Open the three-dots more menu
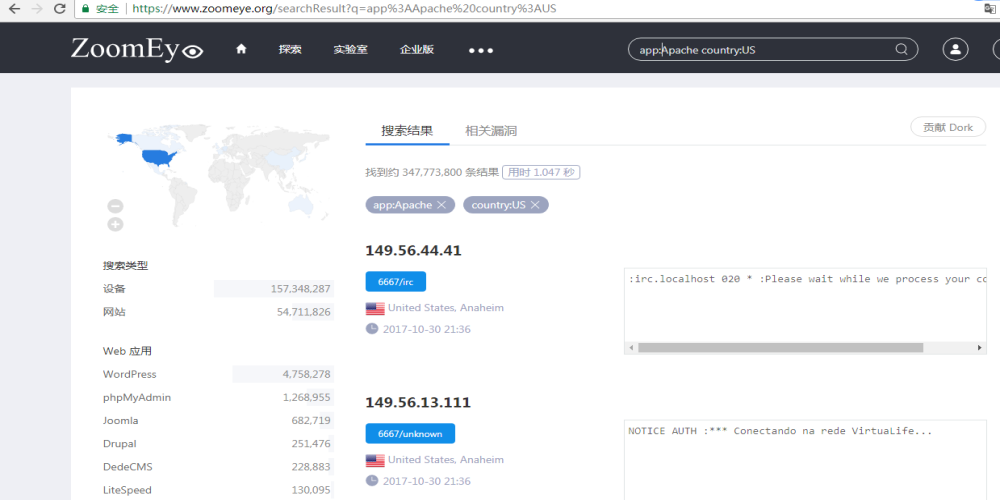Image resolution: width=1000 pixels, height=500 pixels. click(x=481, y=50)
